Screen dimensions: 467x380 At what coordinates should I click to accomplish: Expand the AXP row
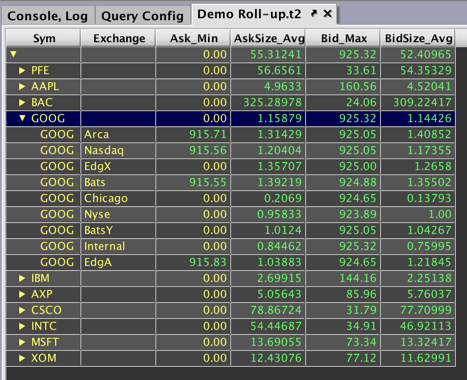pyautogui.click(x=22, y=294)
